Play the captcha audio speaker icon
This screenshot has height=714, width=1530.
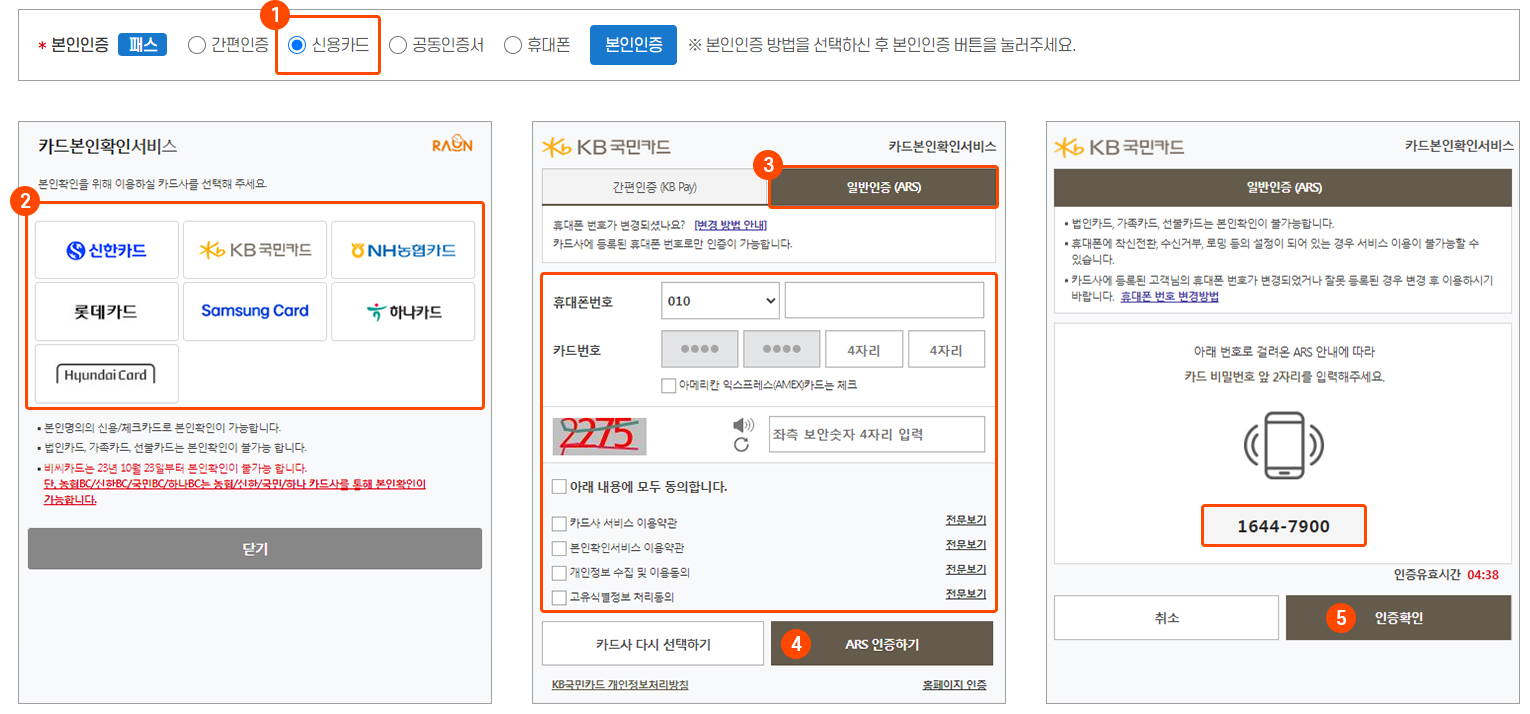tap(743, 425)
